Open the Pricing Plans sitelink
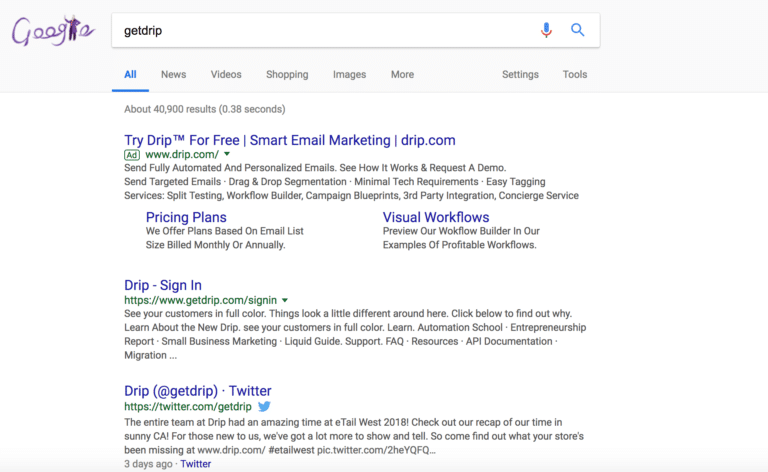 tap(186, 217)
